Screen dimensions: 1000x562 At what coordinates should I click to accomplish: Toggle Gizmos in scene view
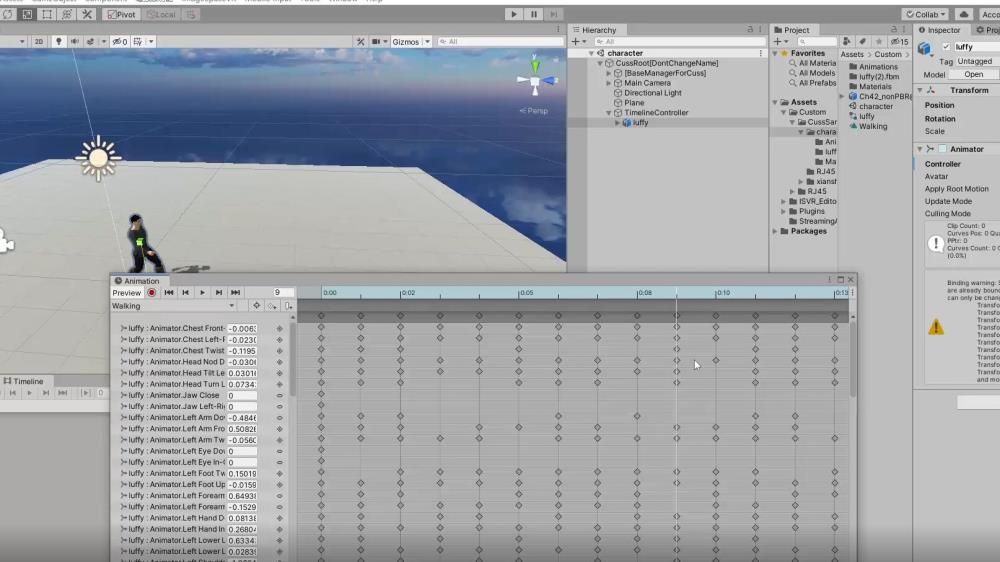pos(406,41)
